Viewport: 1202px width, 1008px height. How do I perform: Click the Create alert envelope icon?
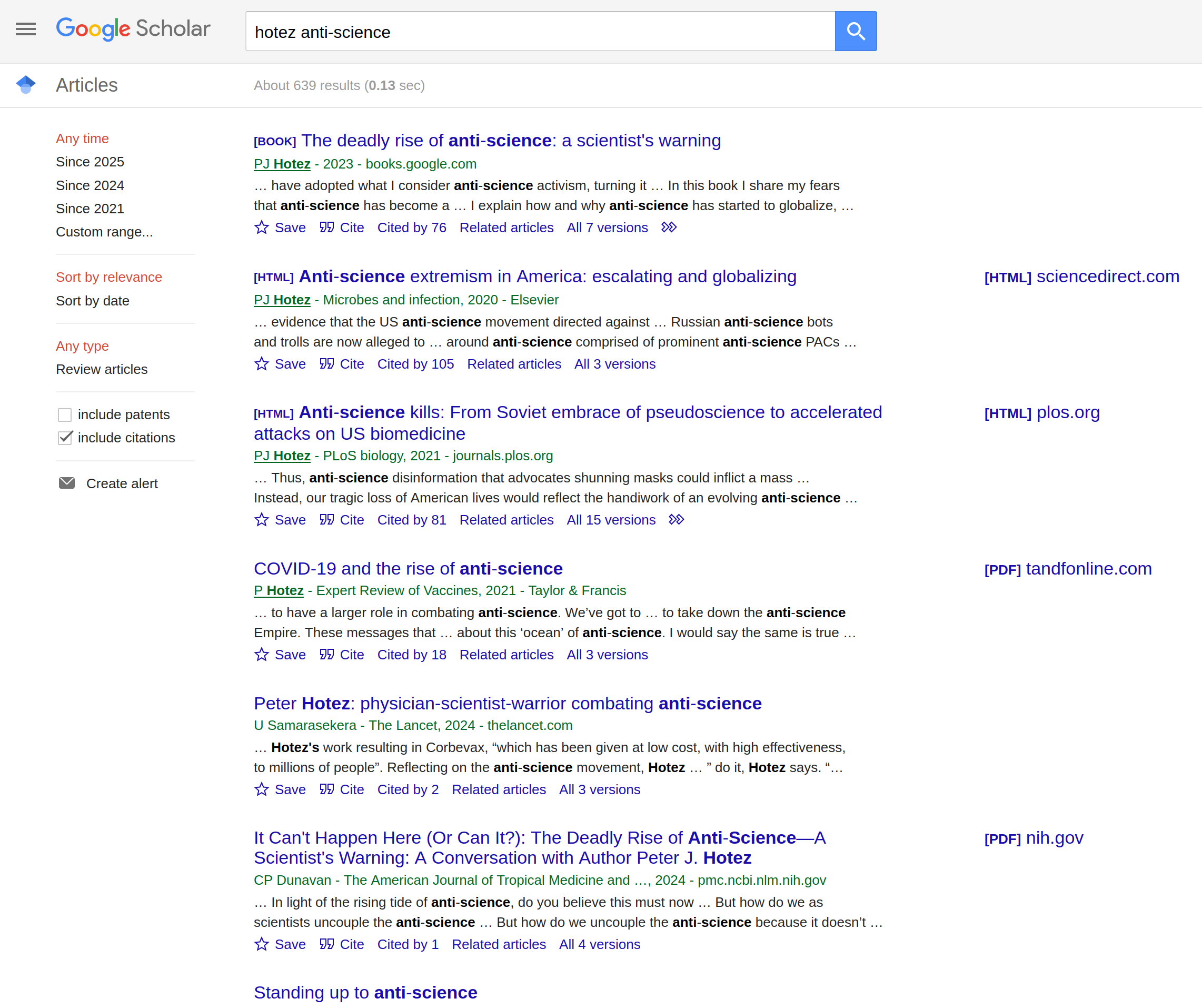coord(67,483)
